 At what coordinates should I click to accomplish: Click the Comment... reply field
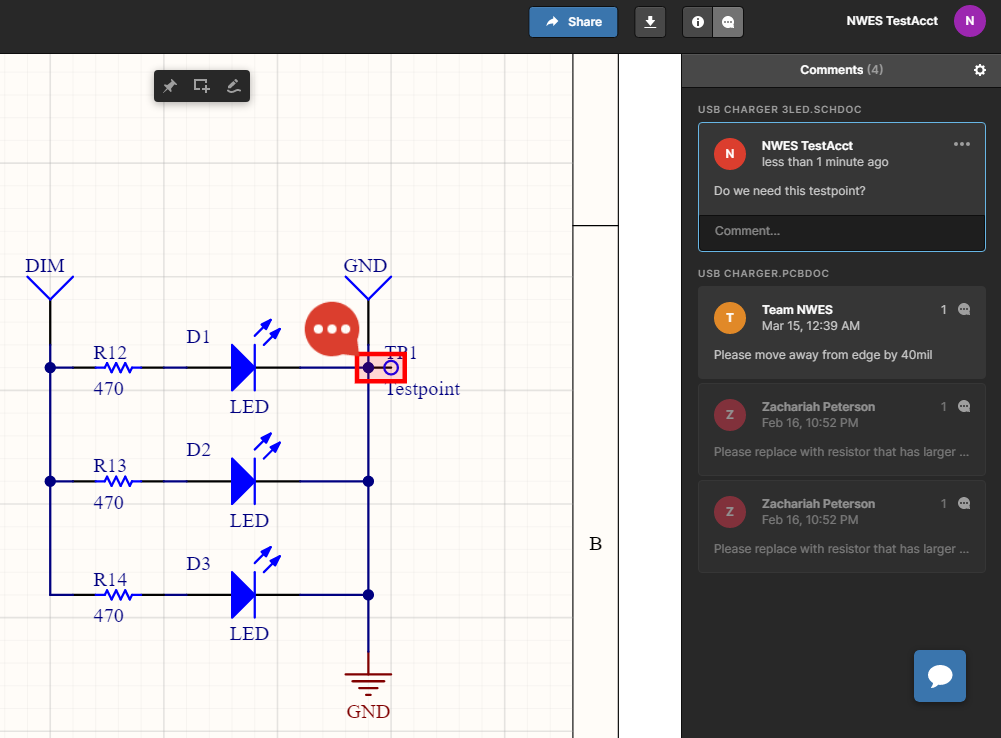pyautogui.click(x=842, y=232)
